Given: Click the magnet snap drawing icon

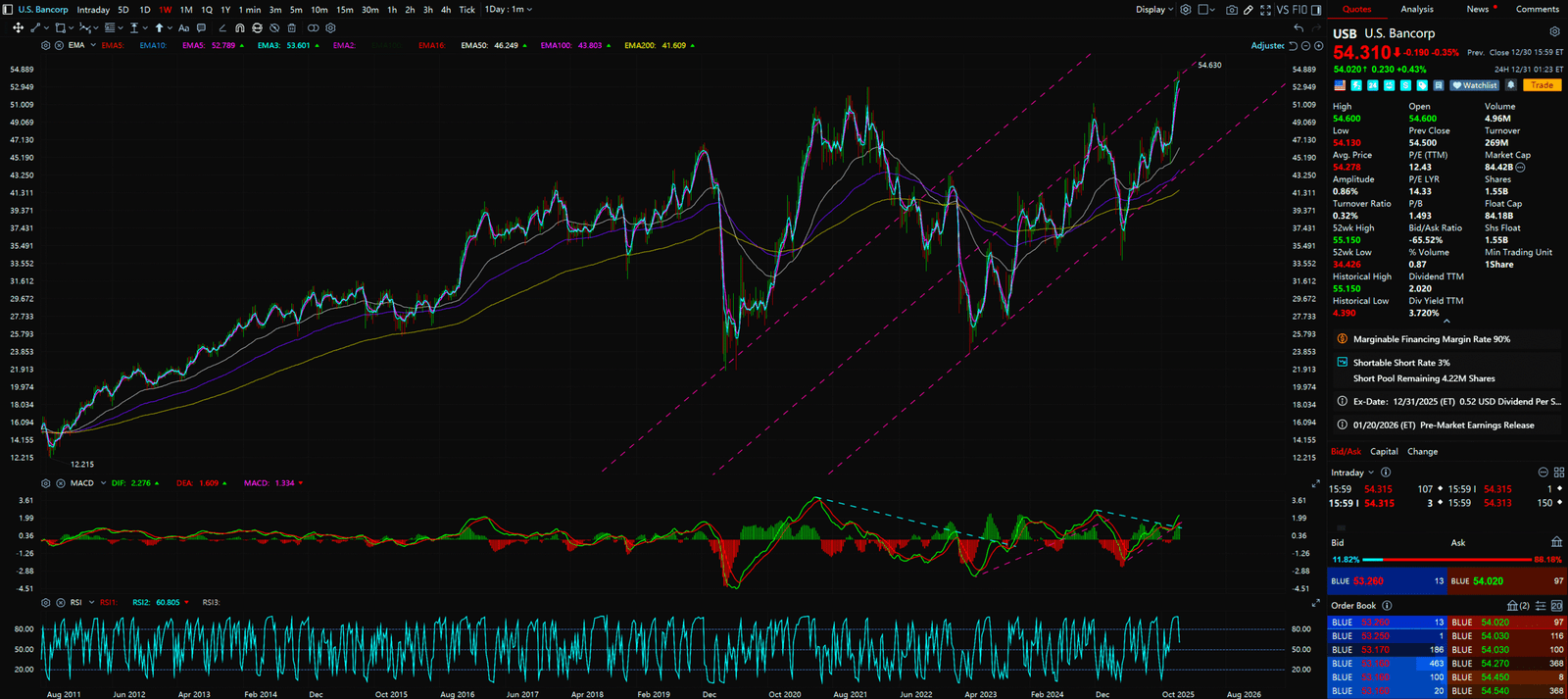Looking at the screenshot, I should tap(240, 28).
